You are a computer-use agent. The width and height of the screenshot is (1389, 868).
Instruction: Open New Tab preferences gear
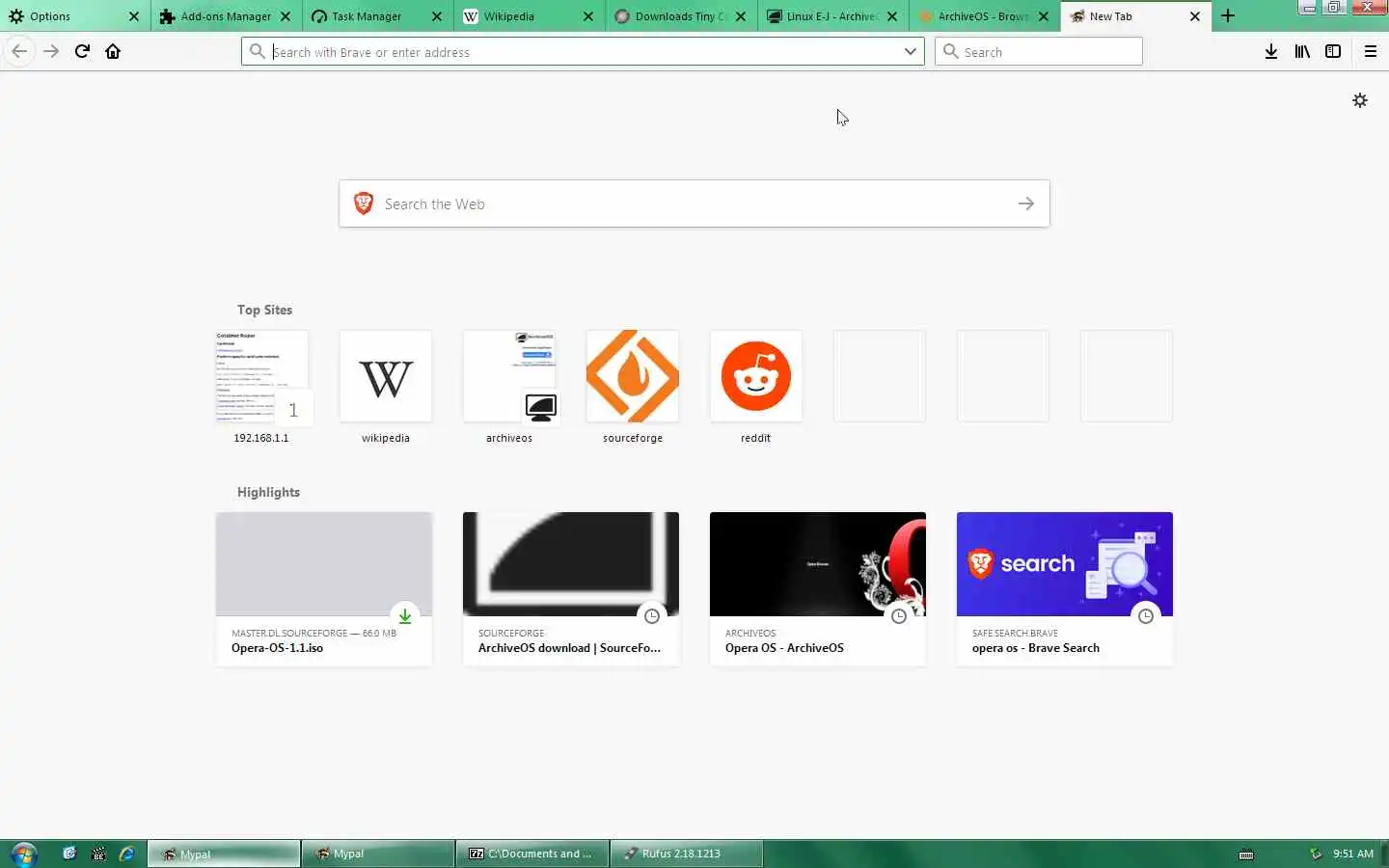pyautogui.click(x=1360, y=100)
